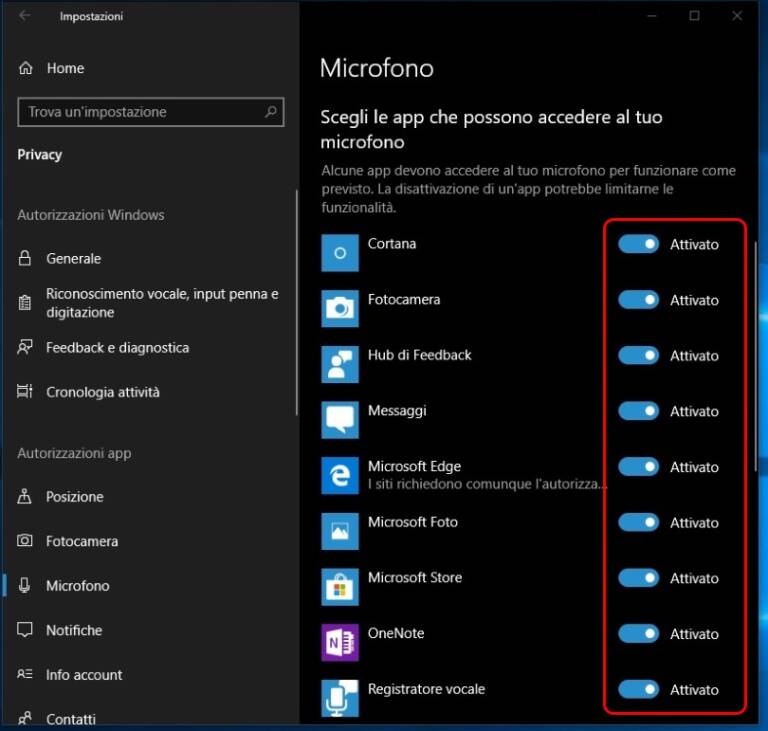Screen dimensions: 768x731
Task: Click the Riconoscimento vocale clipboard icon
Action: (x=24, y=302)
